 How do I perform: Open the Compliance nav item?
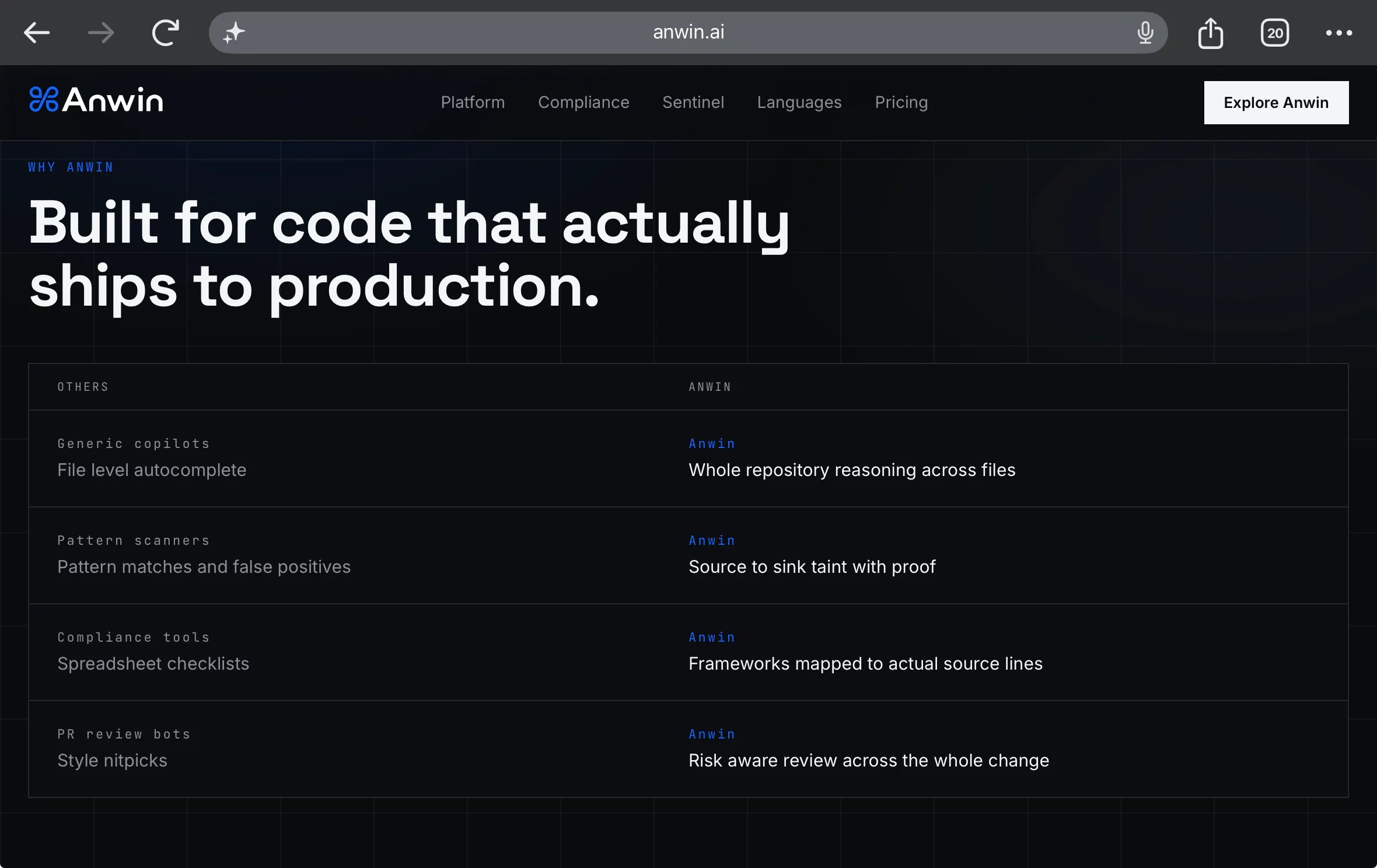point(583,102)
